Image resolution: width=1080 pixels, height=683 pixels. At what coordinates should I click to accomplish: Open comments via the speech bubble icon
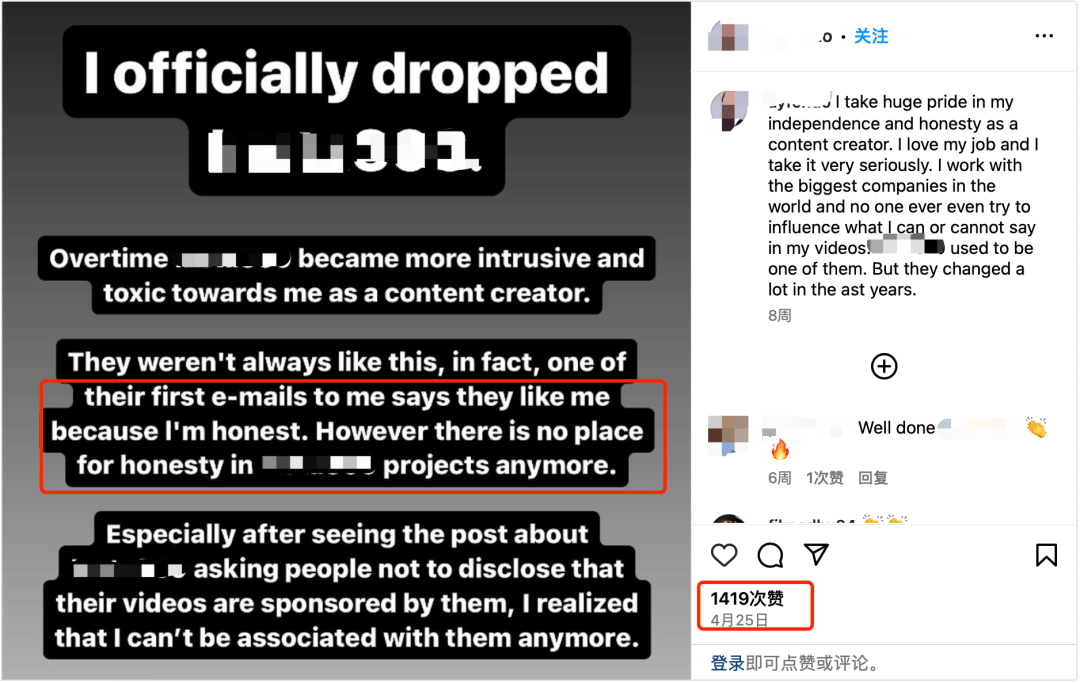(x=770, y=555)
